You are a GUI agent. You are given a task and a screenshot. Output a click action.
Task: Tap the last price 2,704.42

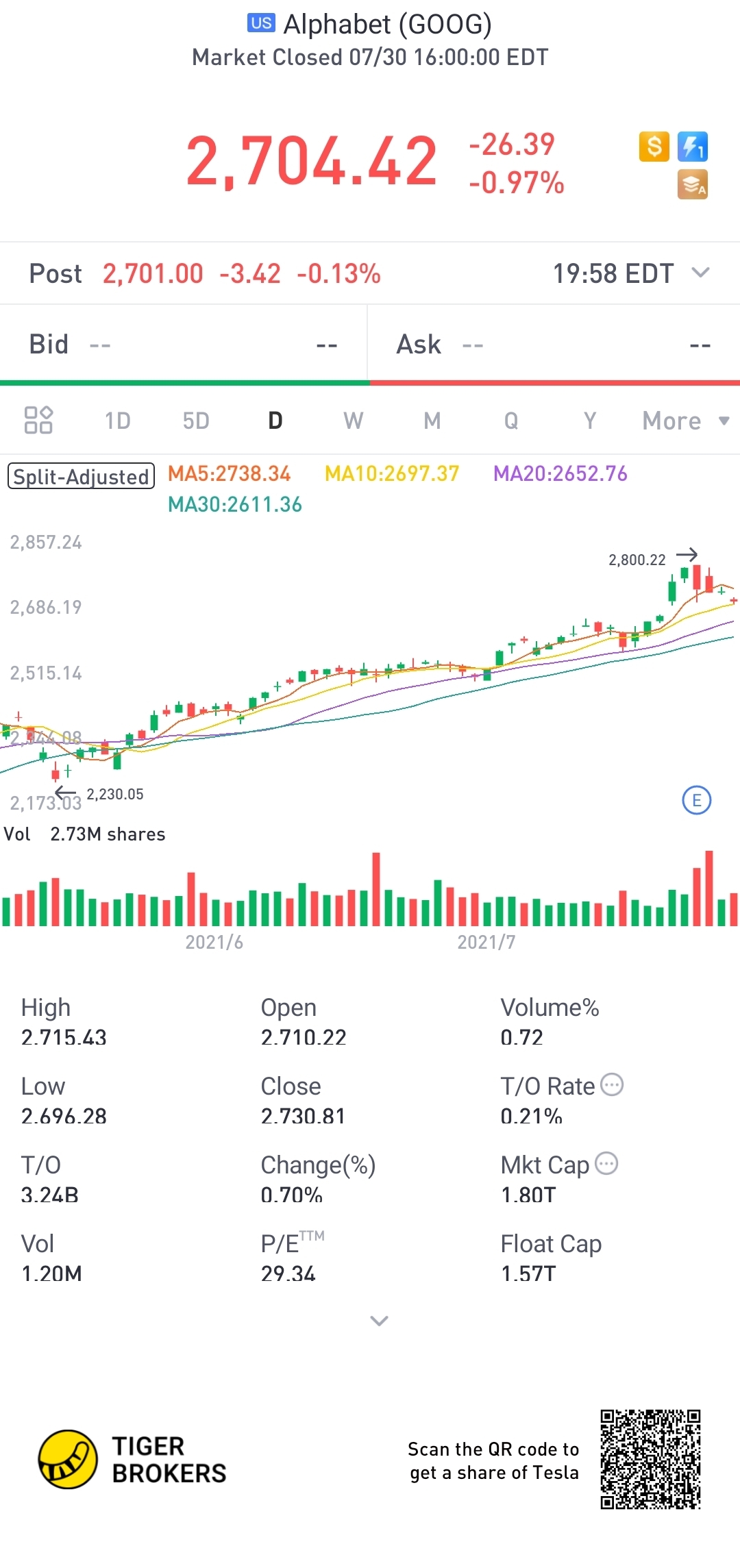pyautogui.click(x=312, y=162)
